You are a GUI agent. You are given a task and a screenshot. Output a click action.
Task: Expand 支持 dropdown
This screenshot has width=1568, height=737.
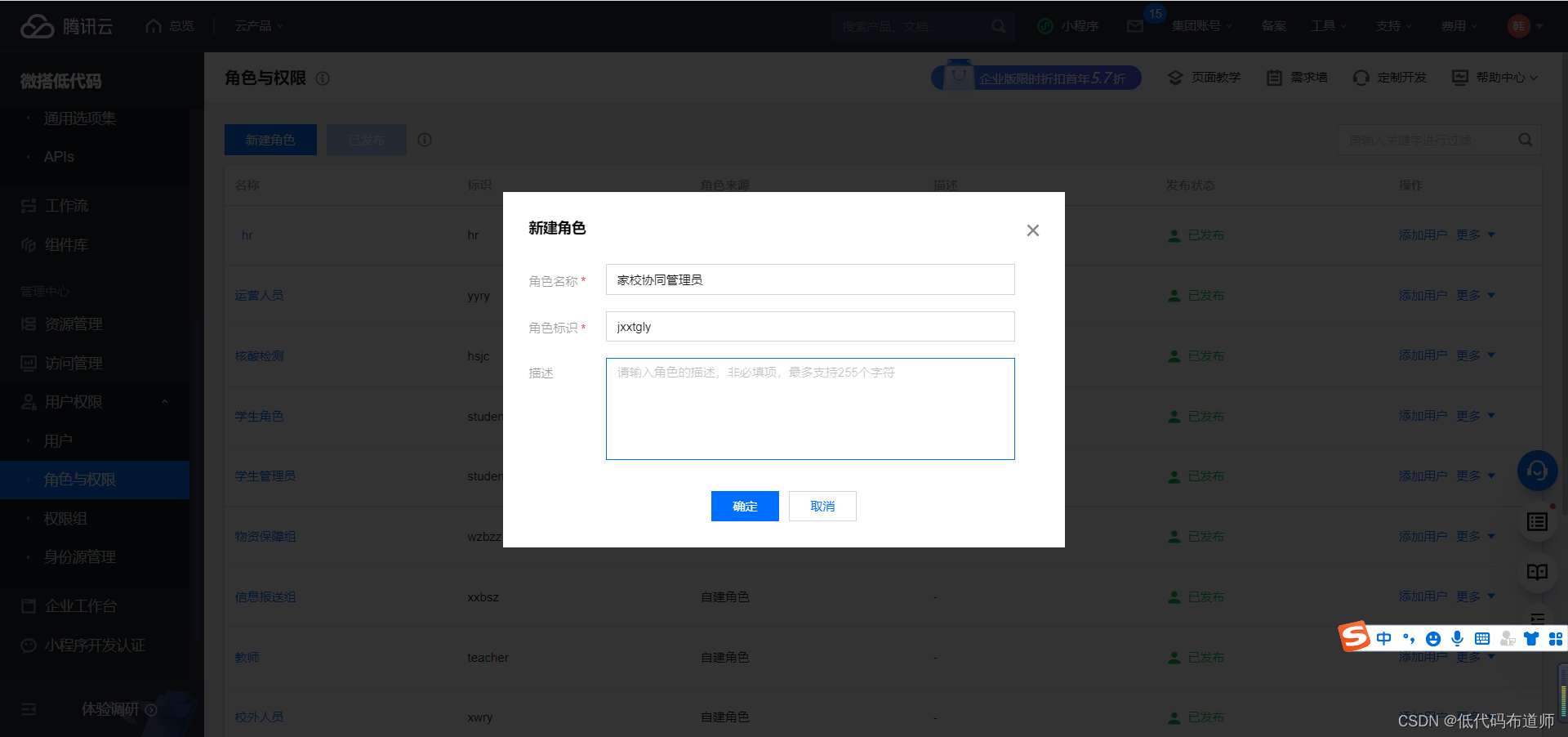1394,26
